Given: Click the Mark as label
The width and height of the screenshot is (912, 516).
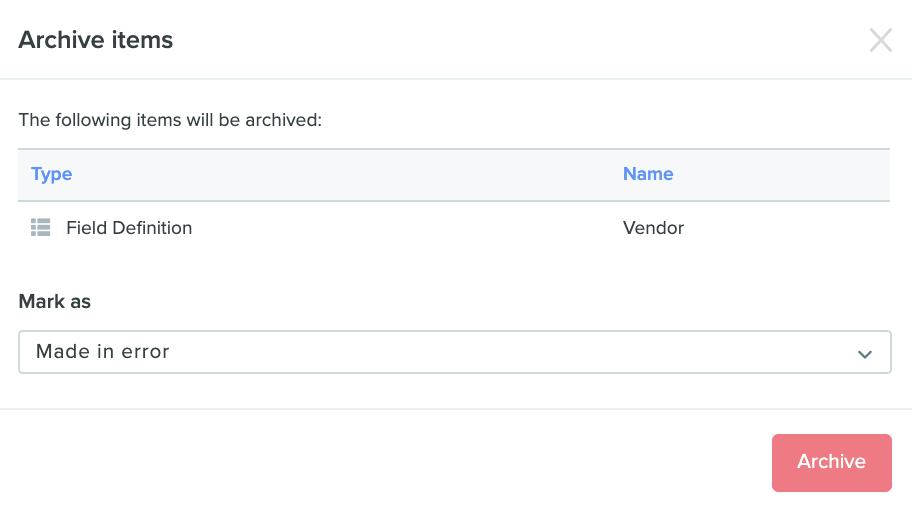Looking at the screenshot, I should pyautogui.click(x=55, y=301).
